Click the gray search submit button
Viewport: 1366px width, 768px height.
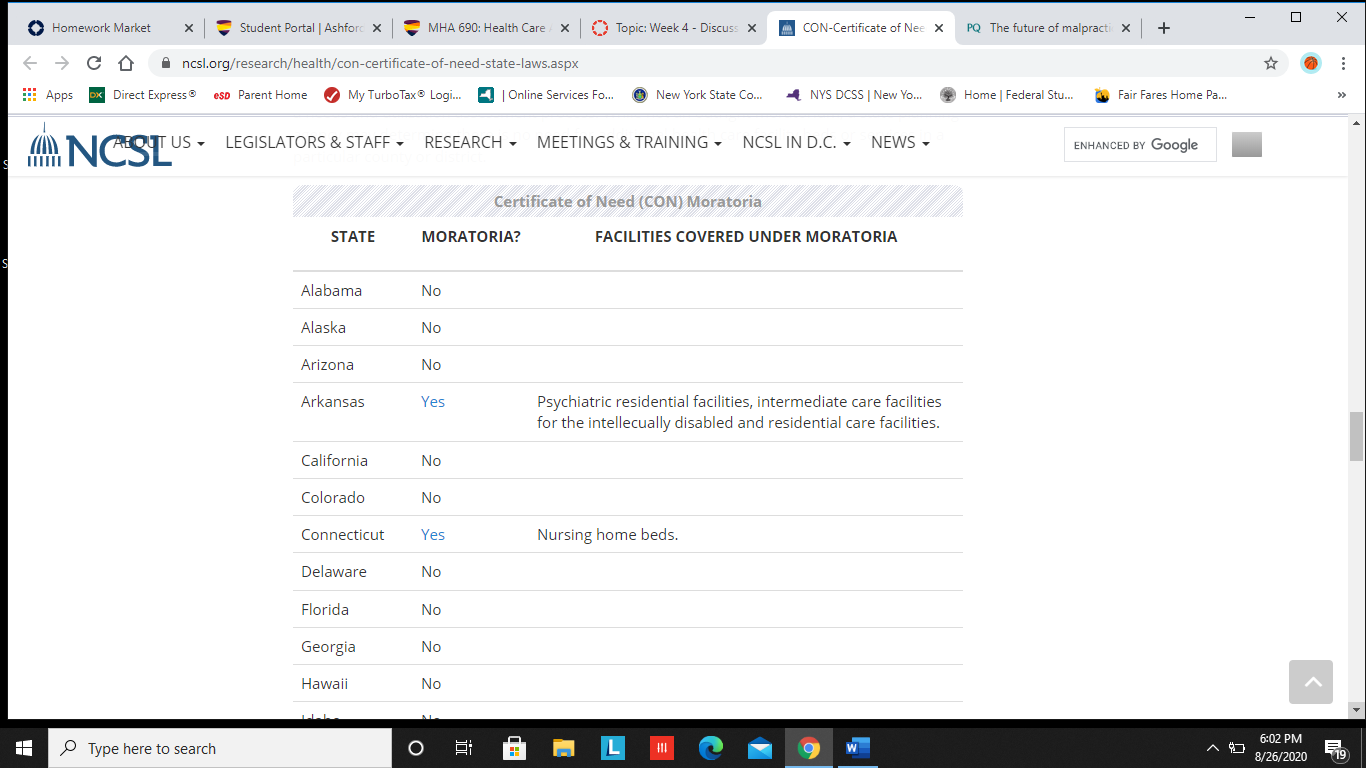(x=1246, y=145)
